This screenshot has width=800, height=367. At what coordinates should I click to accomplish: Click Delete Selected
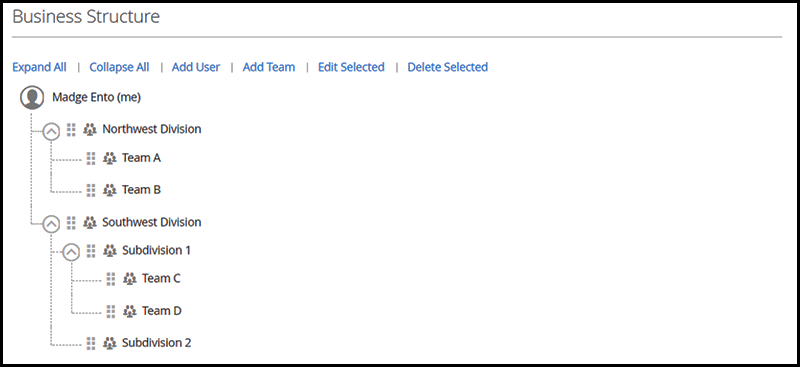tap(447, 67)
